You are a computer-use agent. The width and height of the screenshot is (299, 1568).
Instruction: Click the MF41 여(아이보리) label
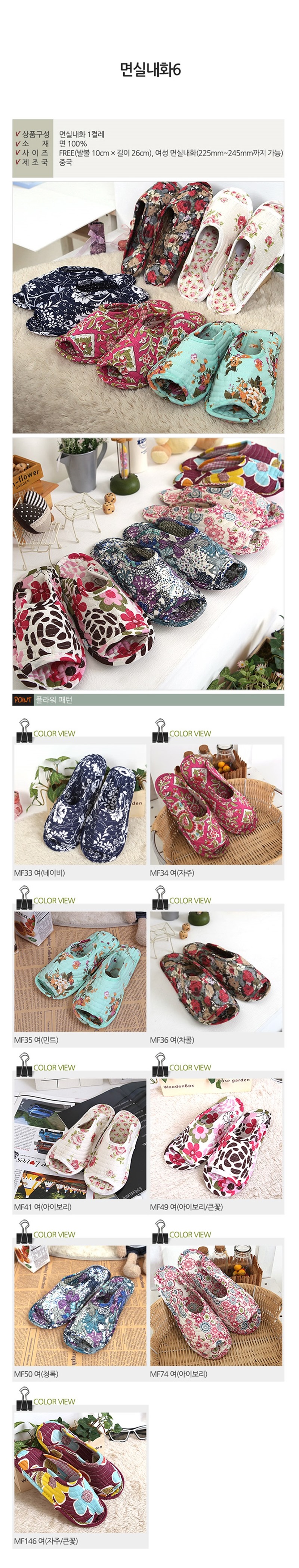[43, 1206]
